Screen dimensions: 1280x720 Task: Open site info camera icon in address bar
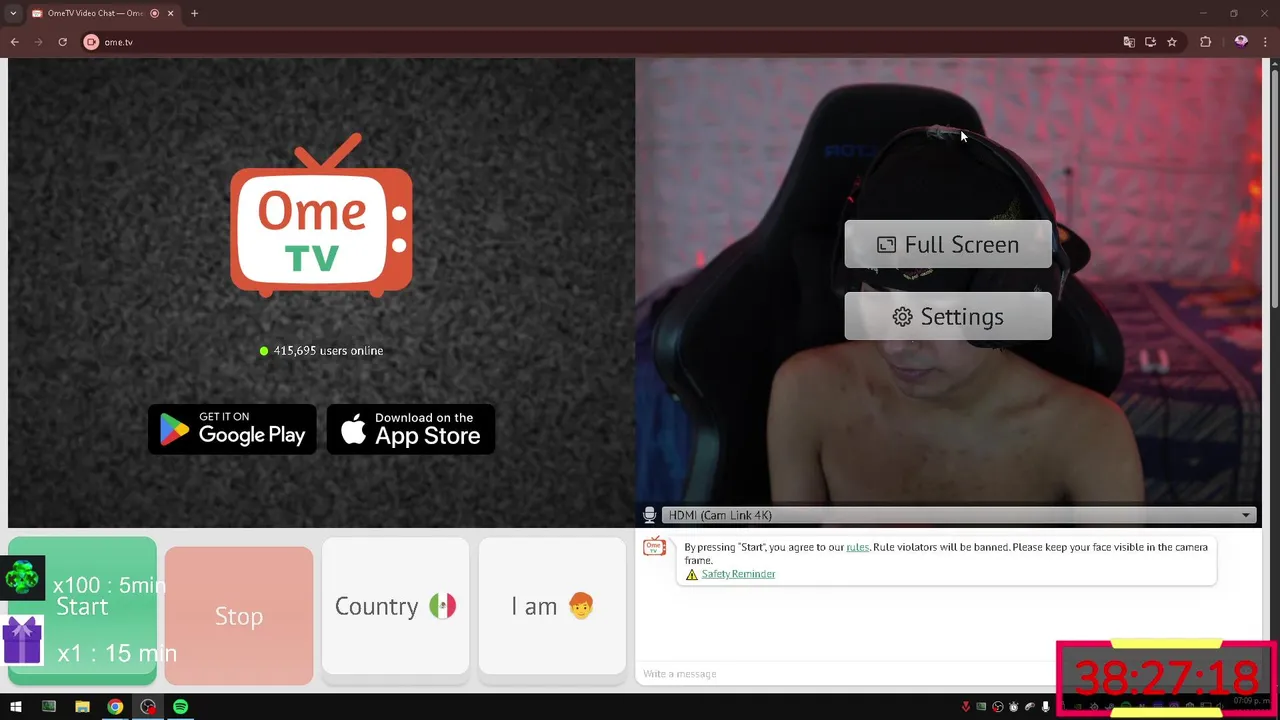[91, 42]
